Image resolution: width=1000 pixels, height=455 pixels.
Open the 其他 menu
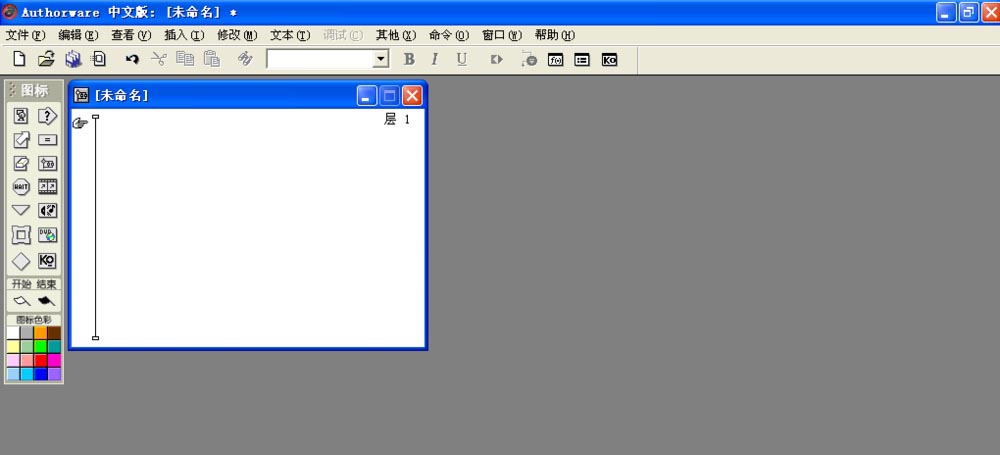pyautogui.click(x=396, y=35)
